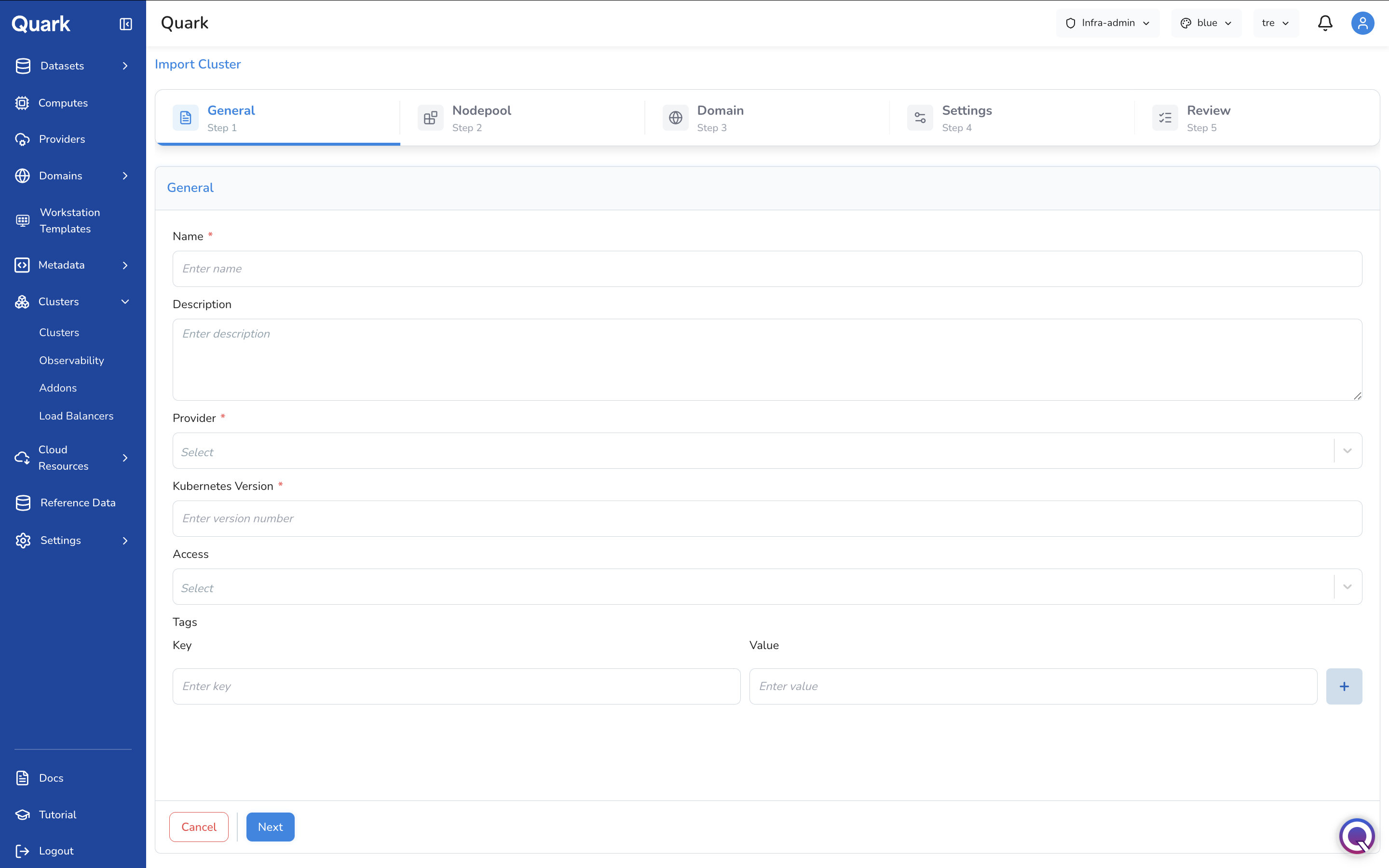
Task: Expand the Metadata submenu chevron
Action: pyautogui.click(x=125, y=265)
